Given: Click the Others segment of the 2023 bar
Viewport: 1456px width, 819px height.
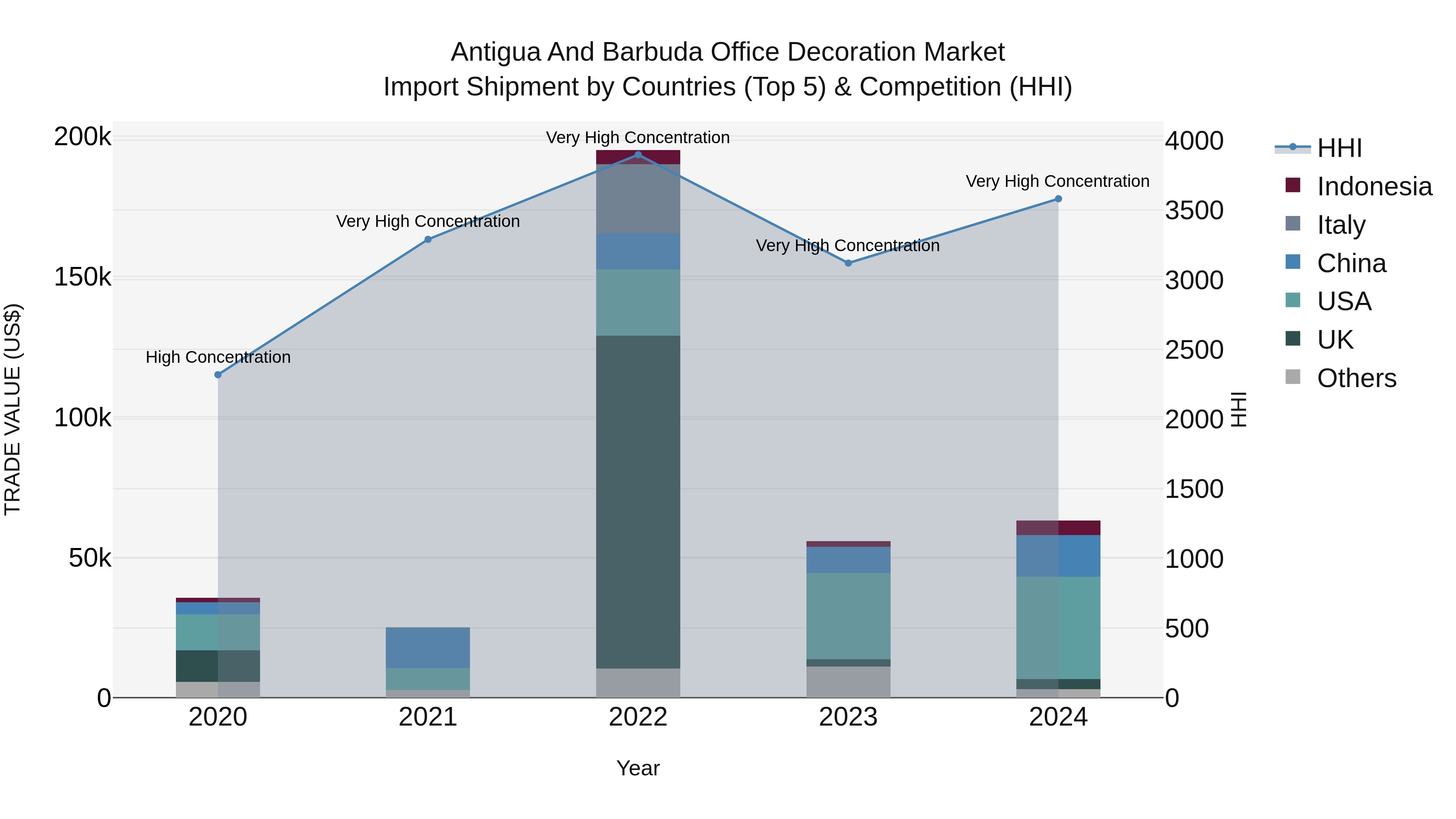Looking at the screenshot, I should 849,681.
